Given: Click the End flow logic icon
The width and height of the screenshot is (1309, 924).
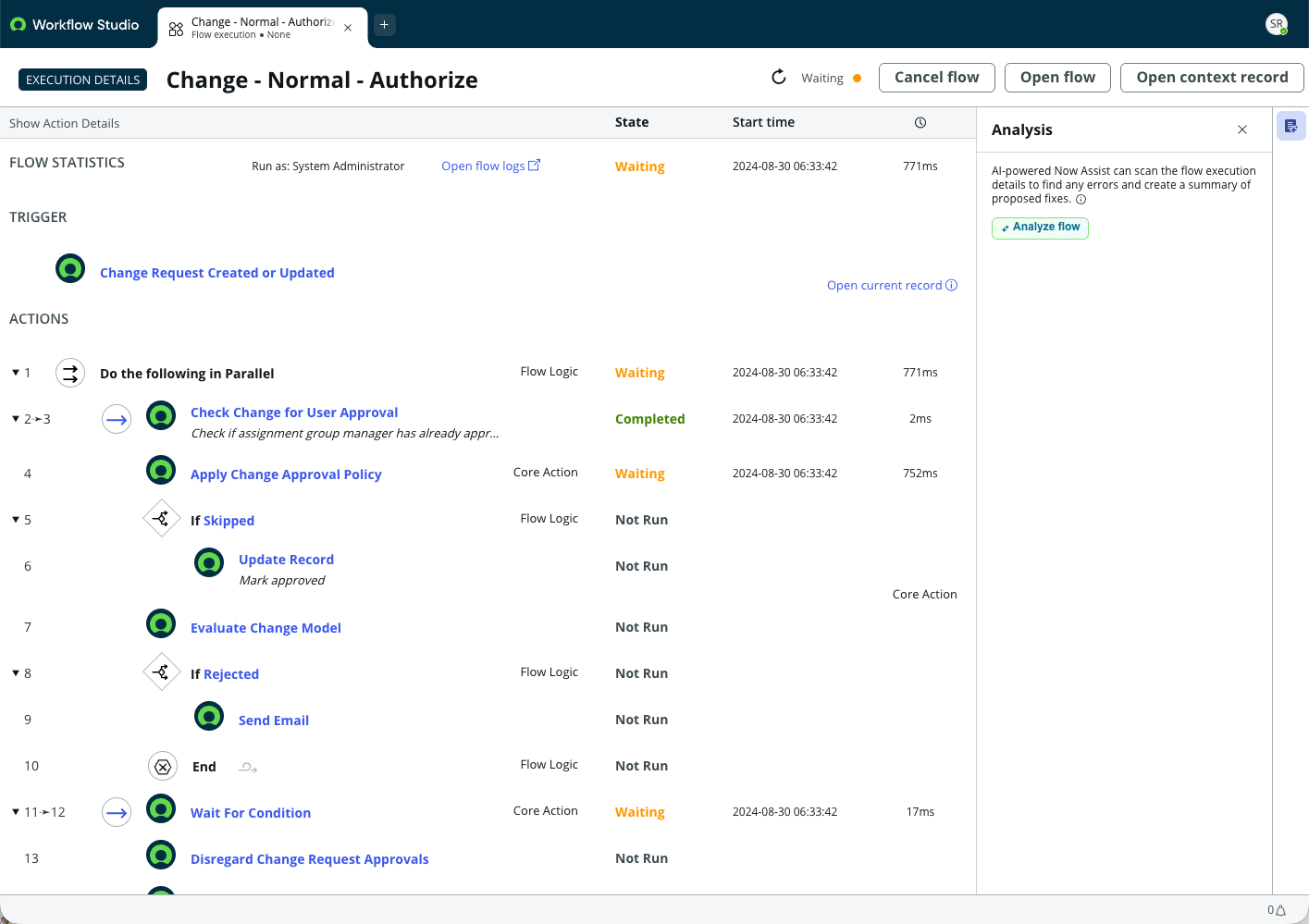Looking at the screenshot, I should coord(163,766).
